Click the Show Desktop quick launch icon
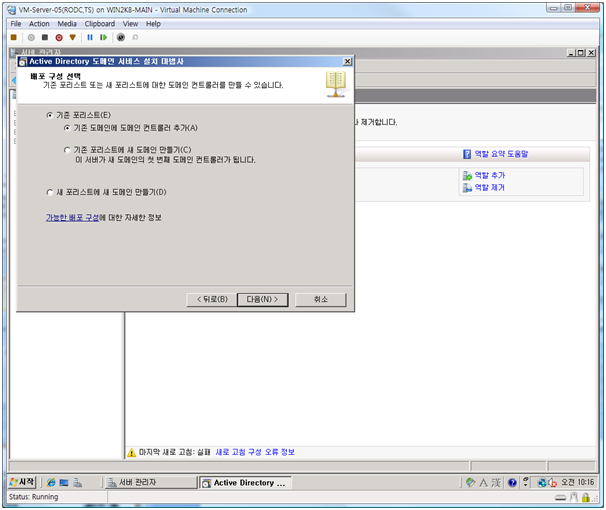 [x=64, y=483]
